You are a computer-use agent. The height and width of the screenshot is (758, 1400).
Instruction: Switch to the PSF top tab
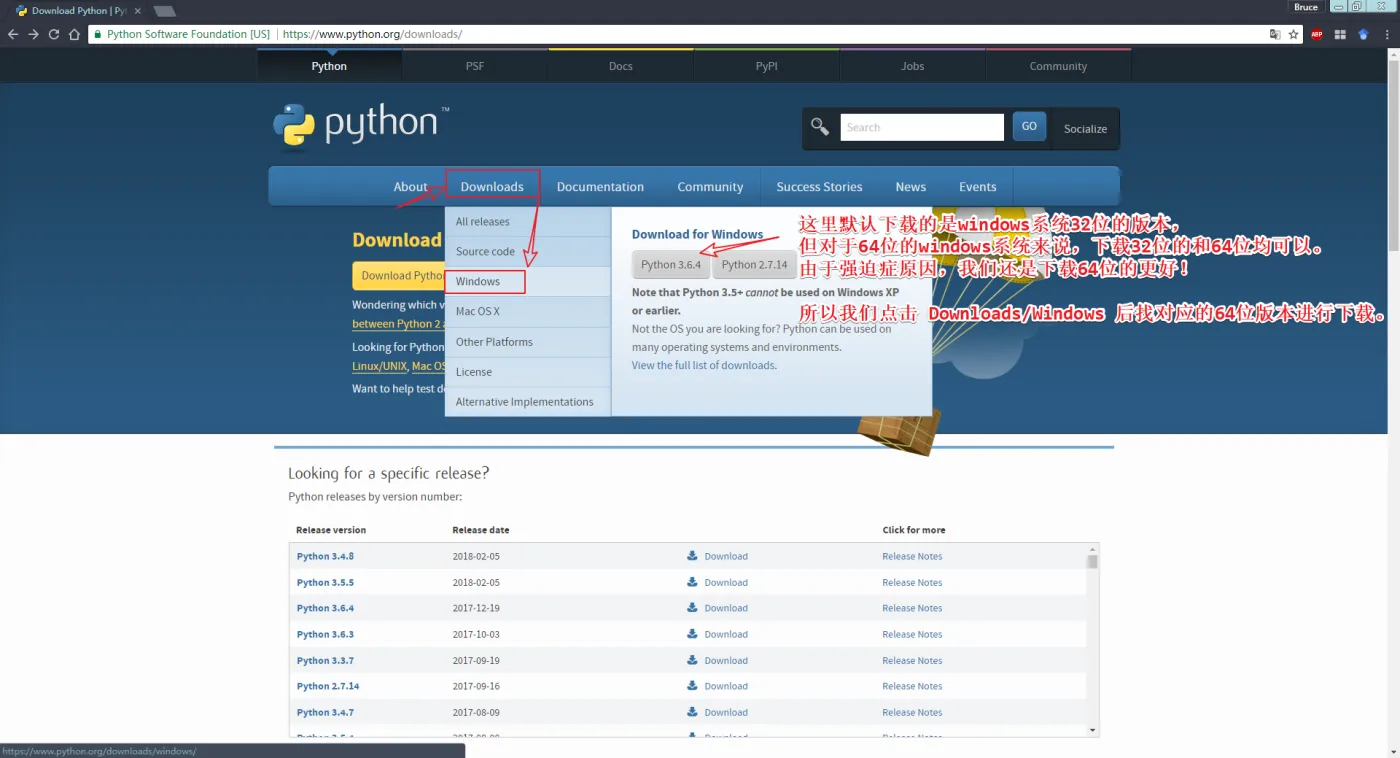click(475, 66)
